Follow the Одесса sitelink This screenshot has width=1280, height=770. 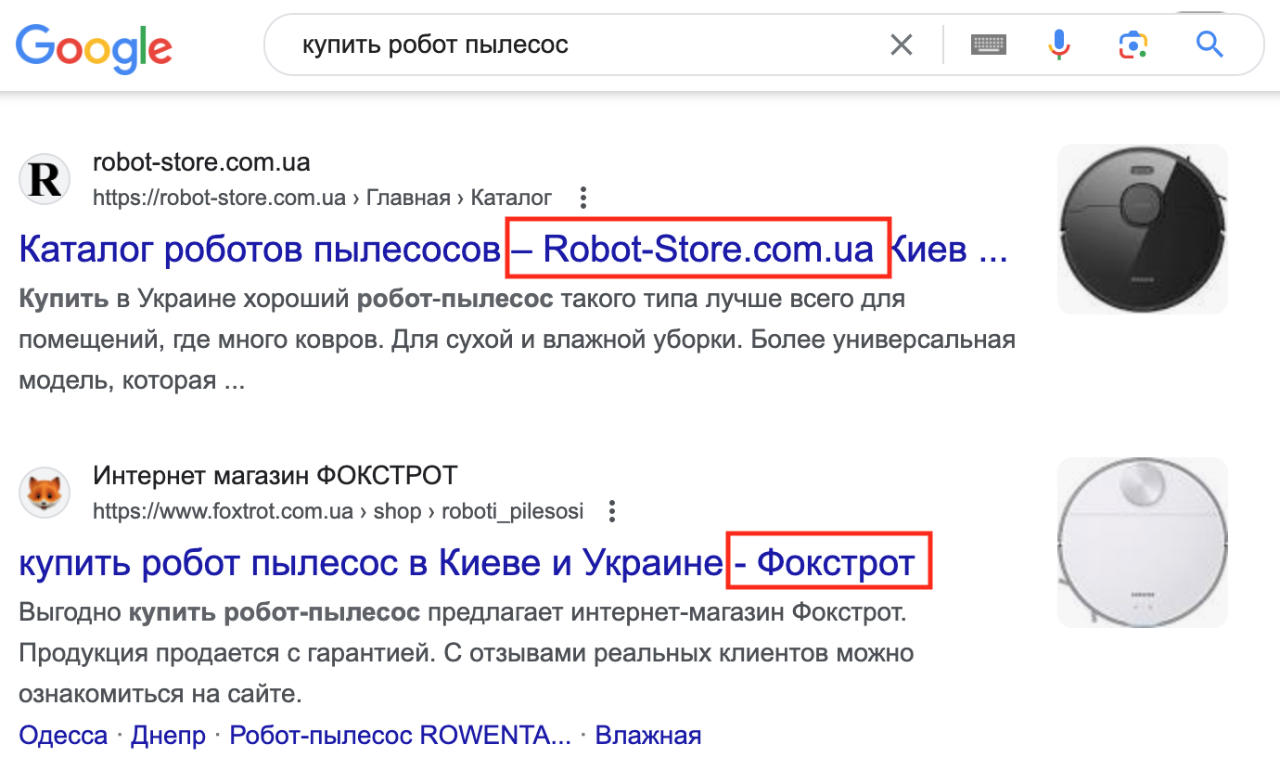point(63,734)
